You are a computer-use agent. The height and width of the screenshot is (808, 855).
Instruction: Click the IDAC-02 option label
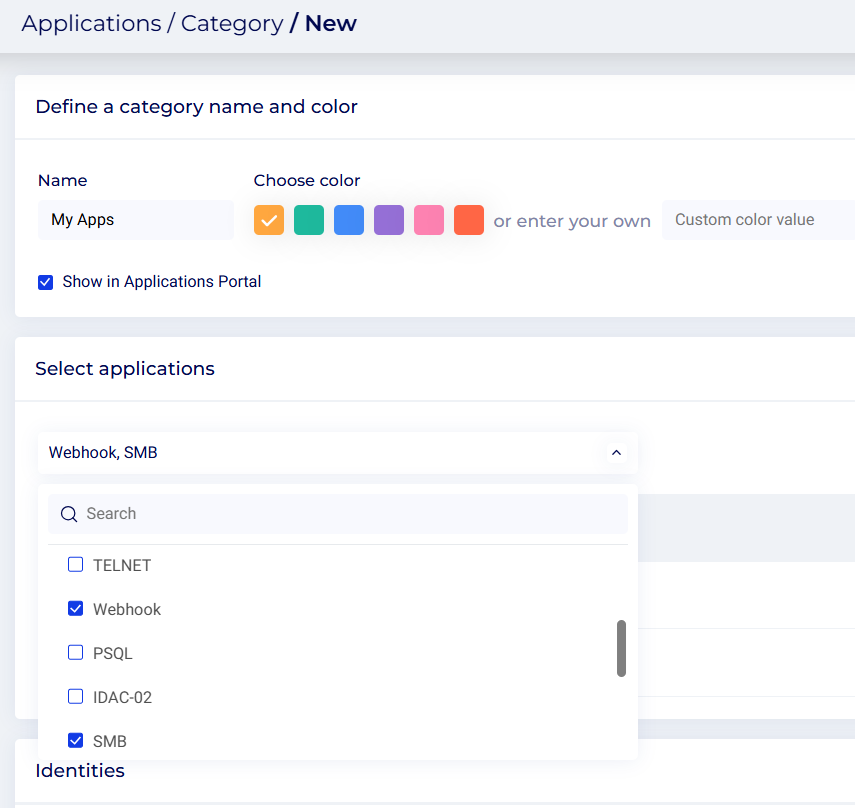click(122, 697)
